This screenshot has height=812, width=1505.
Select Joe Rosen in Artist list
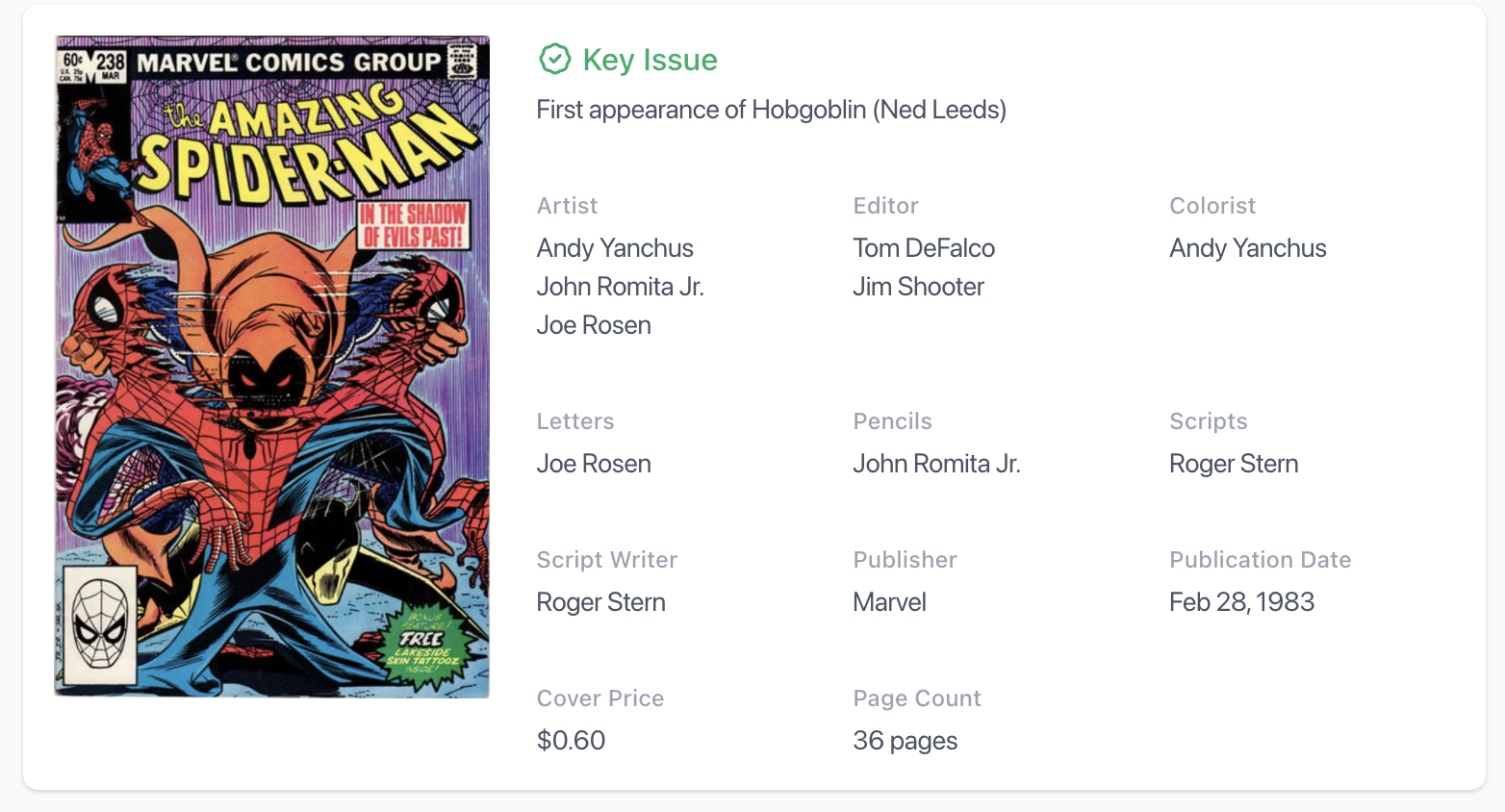[x=594, y=325]
